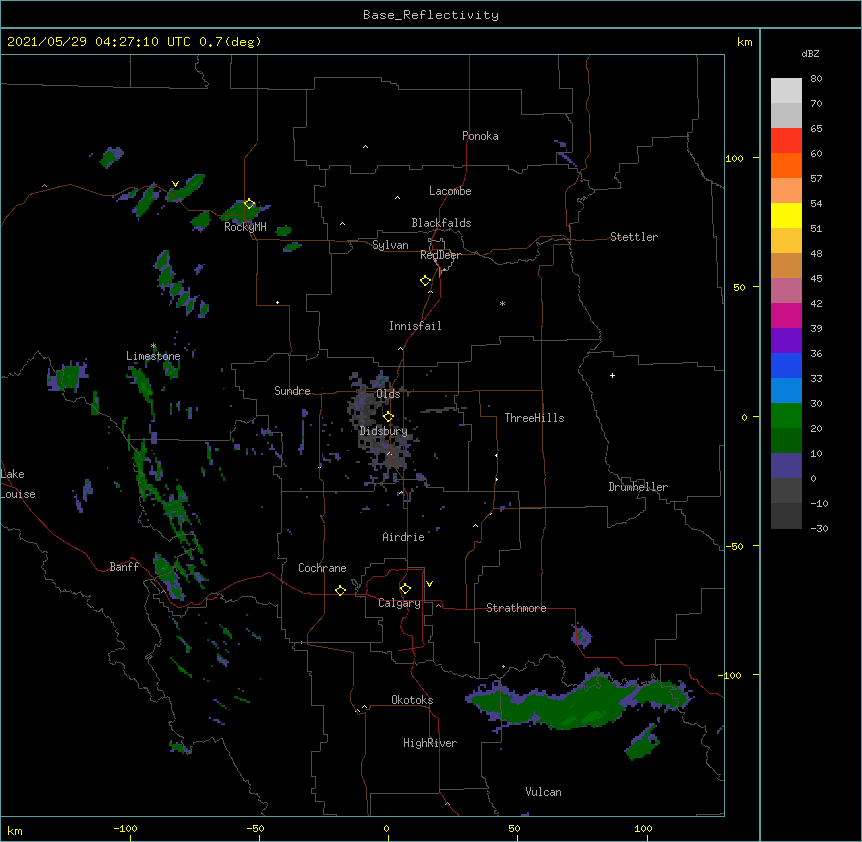Click the red swatch in dBZ legend
This screenshot has width=862, height=842.
click(x=786, y=141)
